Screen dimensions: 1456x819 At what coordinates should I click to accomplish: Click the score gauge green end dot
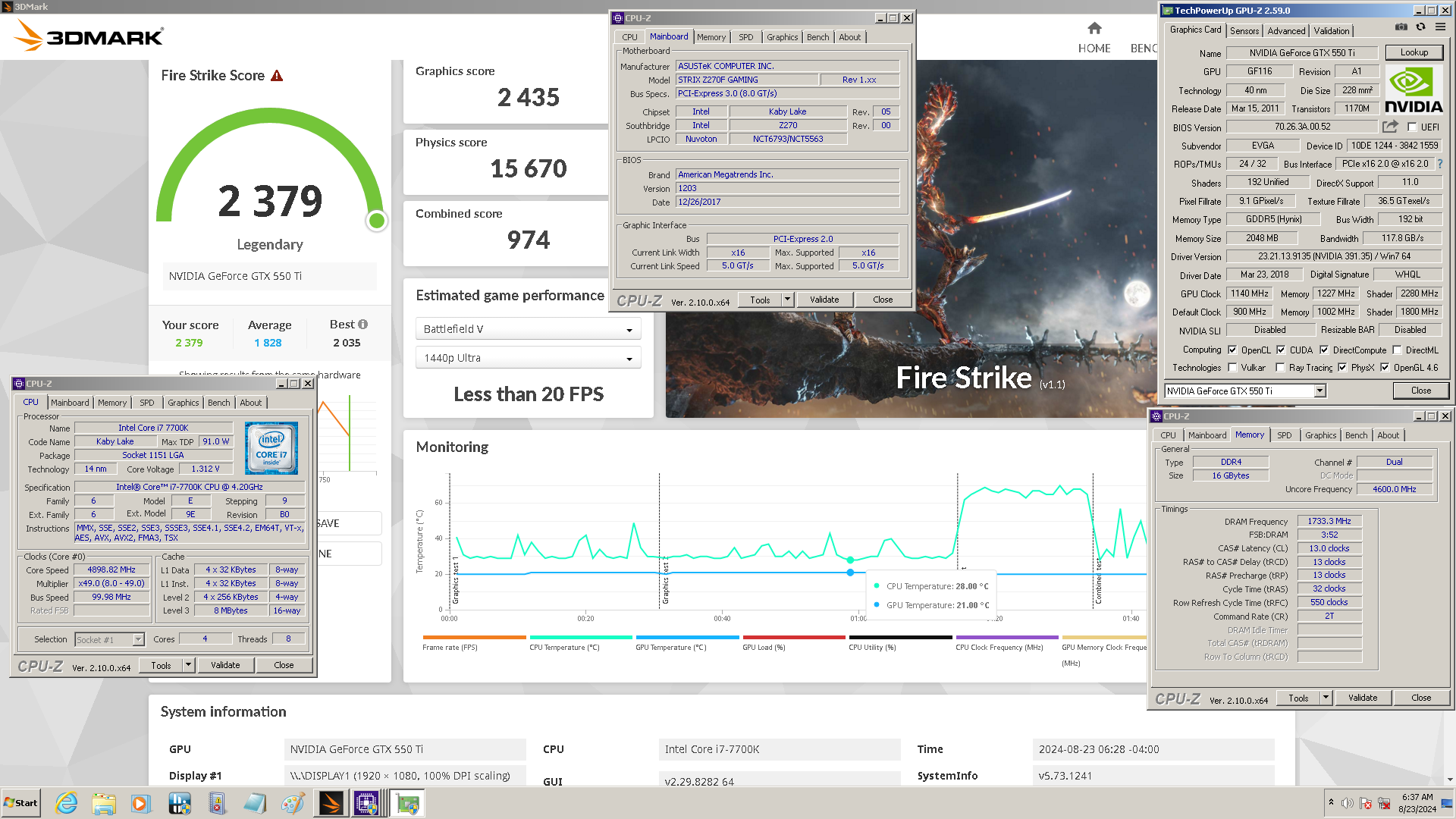[376, 221]
